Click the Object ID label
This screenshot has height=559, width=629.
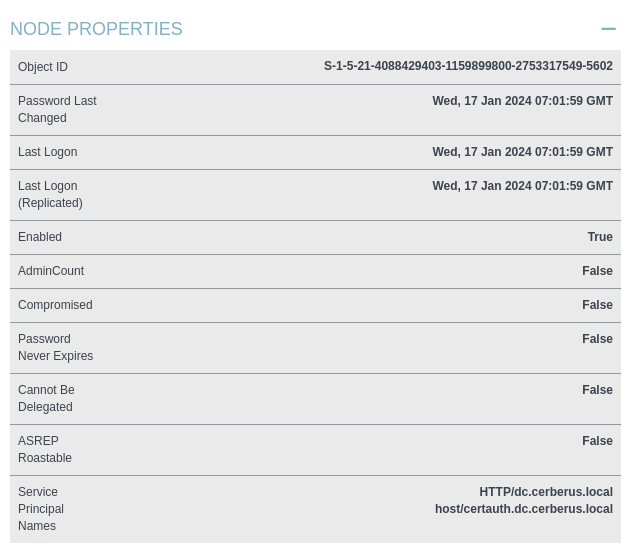[43, 67]
